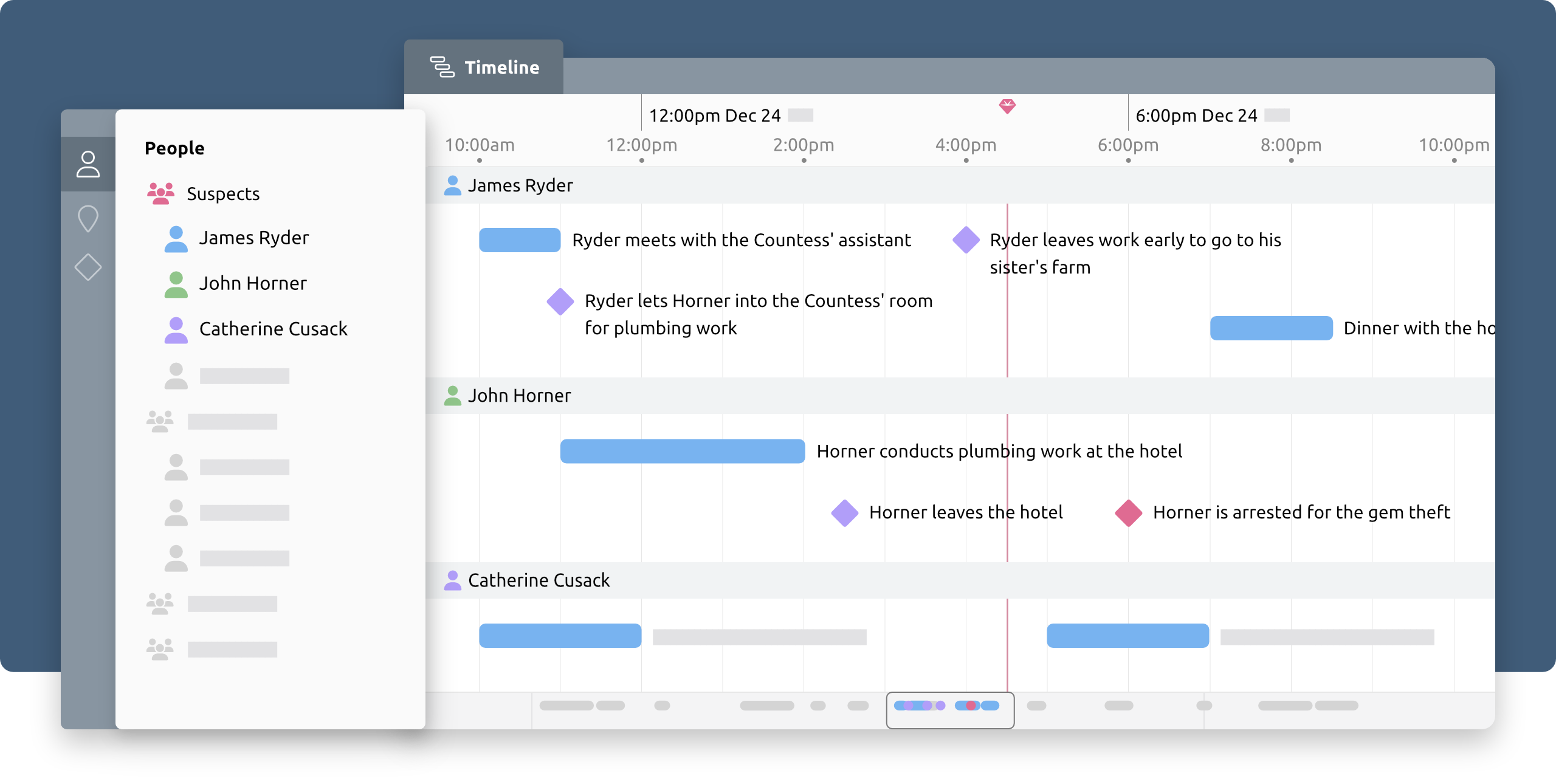Click the Timeline tab's chart icon
This screenshot has width=1556, height=784.
coord(443,67)
